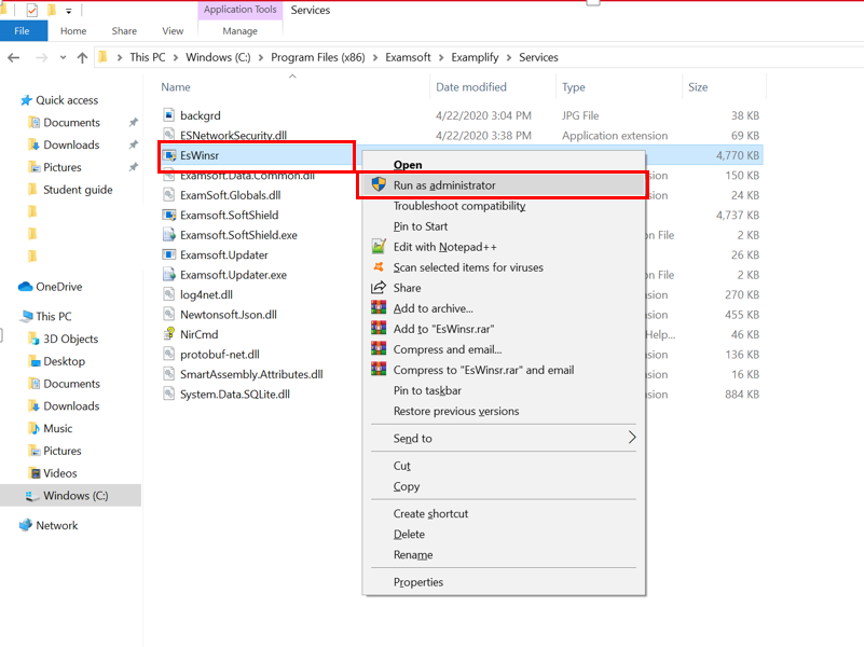Choose Pin to Start

420,227
